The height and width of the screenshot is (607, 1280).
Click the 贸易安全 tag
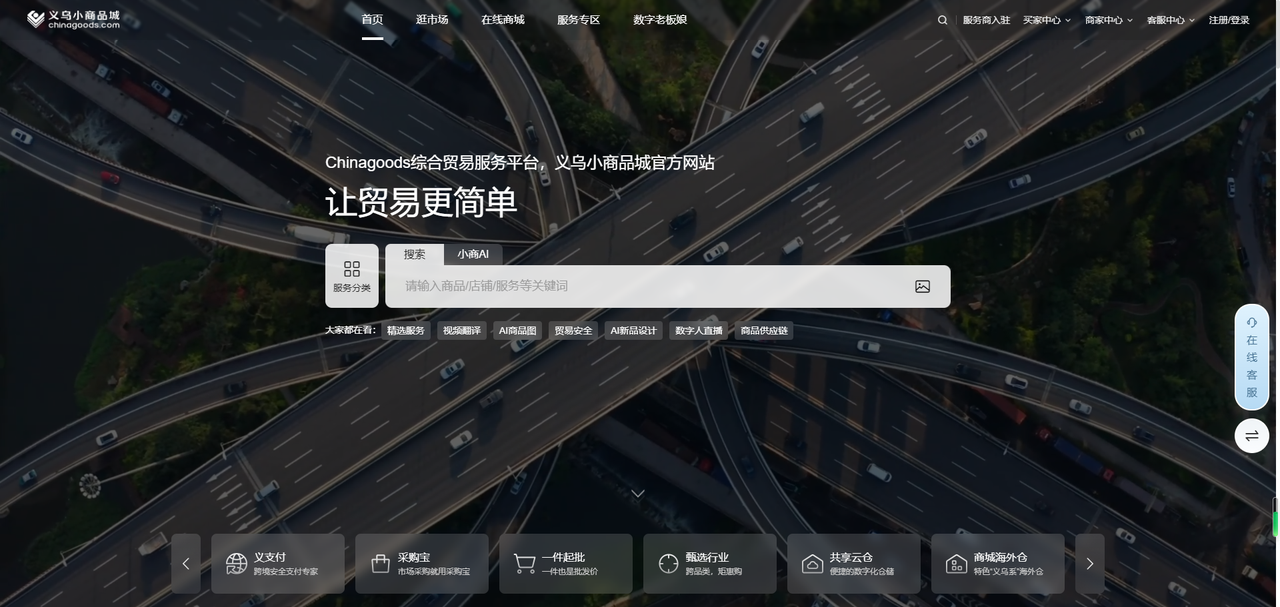tap(574, 331)
